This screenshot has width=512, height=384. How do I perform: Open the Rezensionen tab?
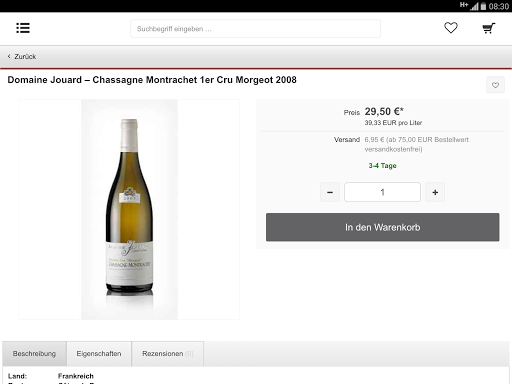pos(168,354)
